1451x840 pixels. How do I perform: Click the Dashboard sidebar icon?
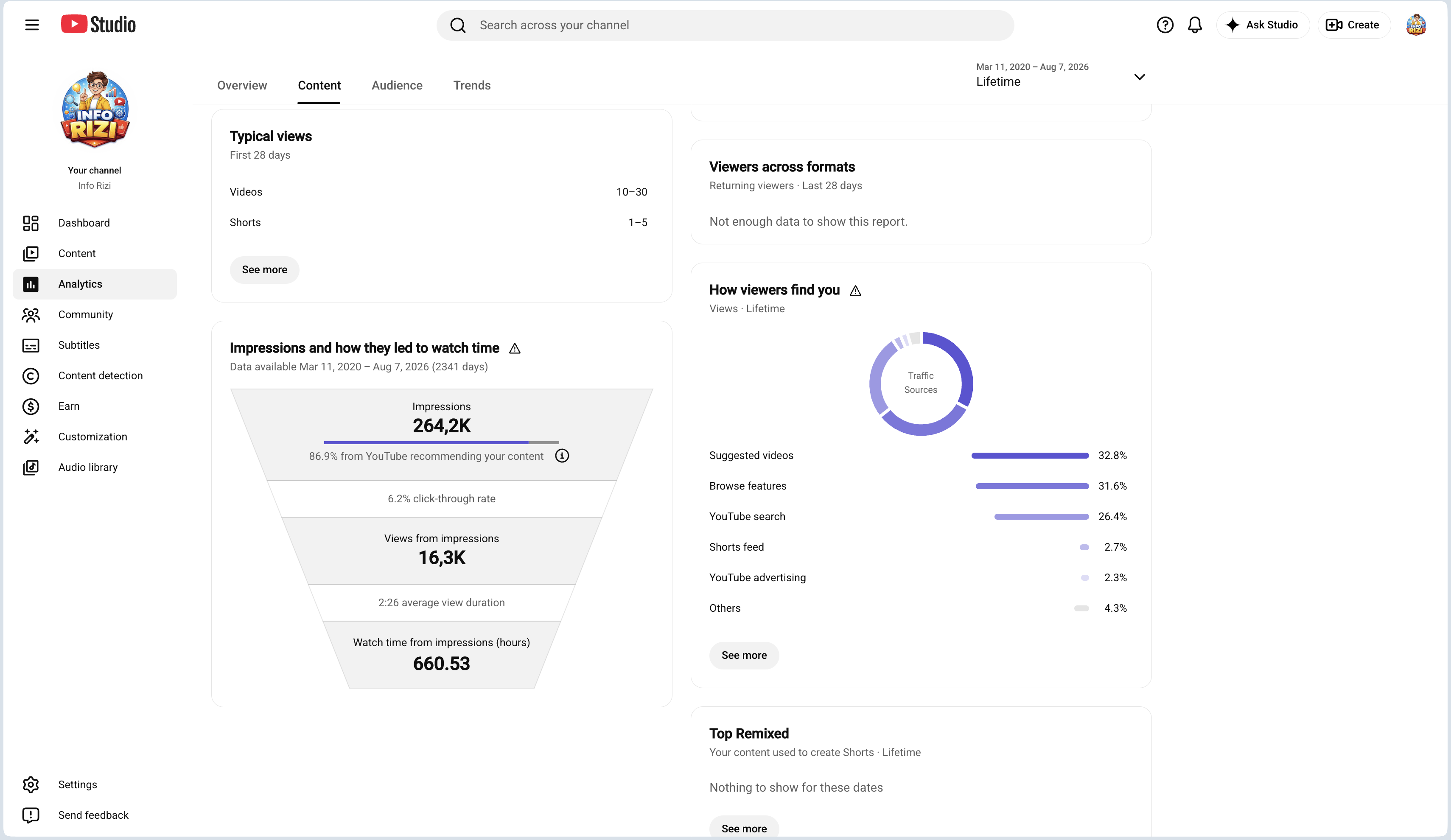[31, 223]
